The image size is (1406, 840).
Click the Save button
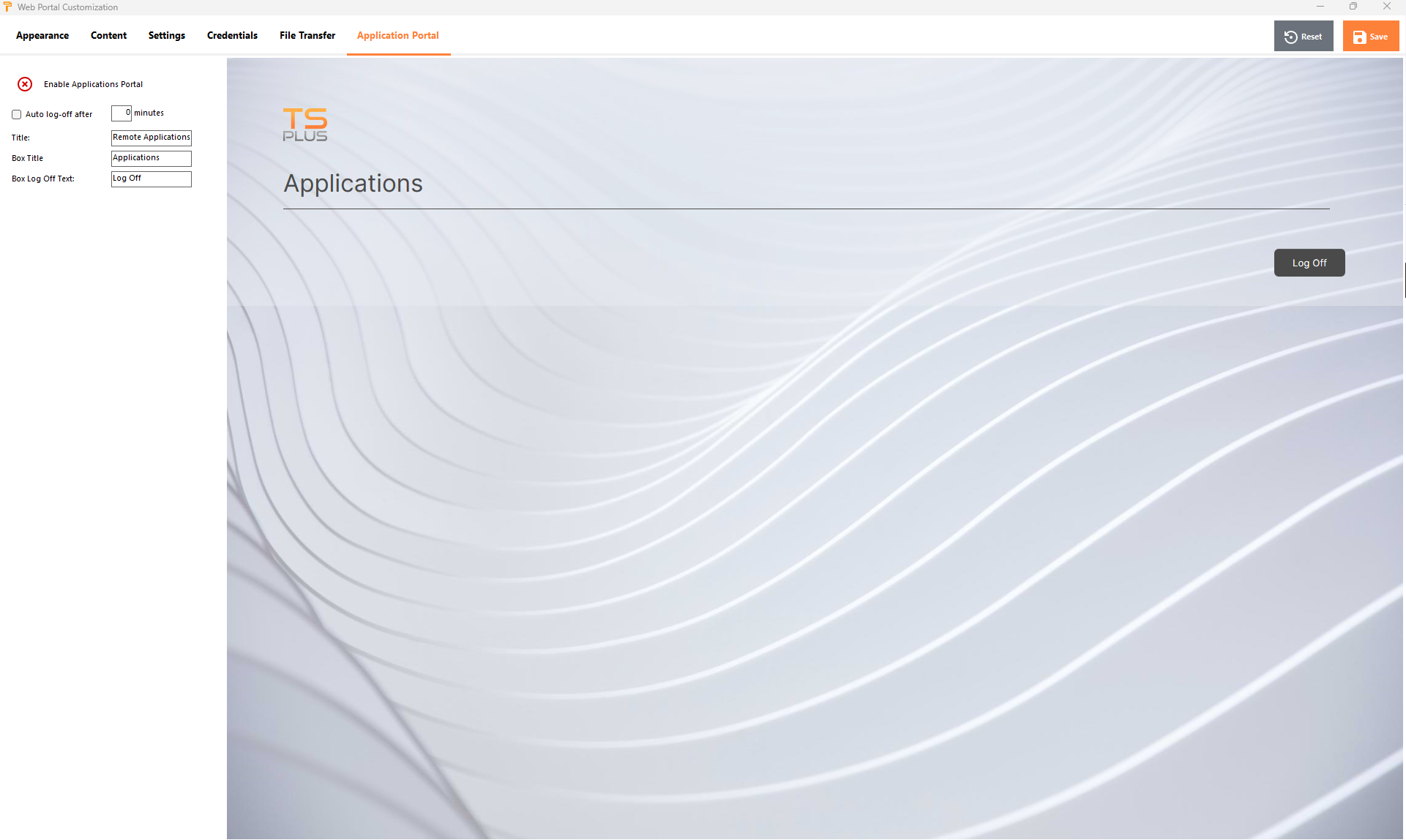tap(1371, 36)
